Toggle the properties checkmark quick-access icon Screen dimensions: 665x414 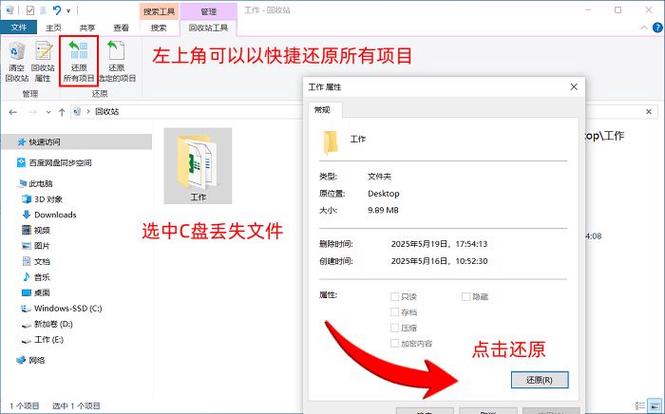[30, 10]
